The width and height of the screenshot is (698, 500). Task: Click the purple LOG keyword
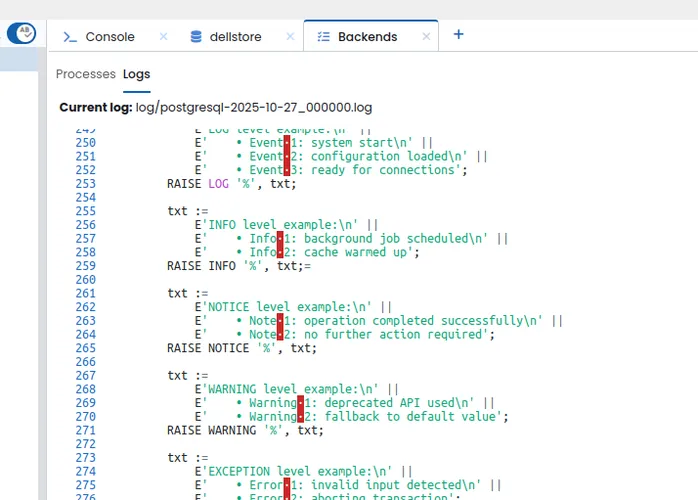click(x=218, y=184)
